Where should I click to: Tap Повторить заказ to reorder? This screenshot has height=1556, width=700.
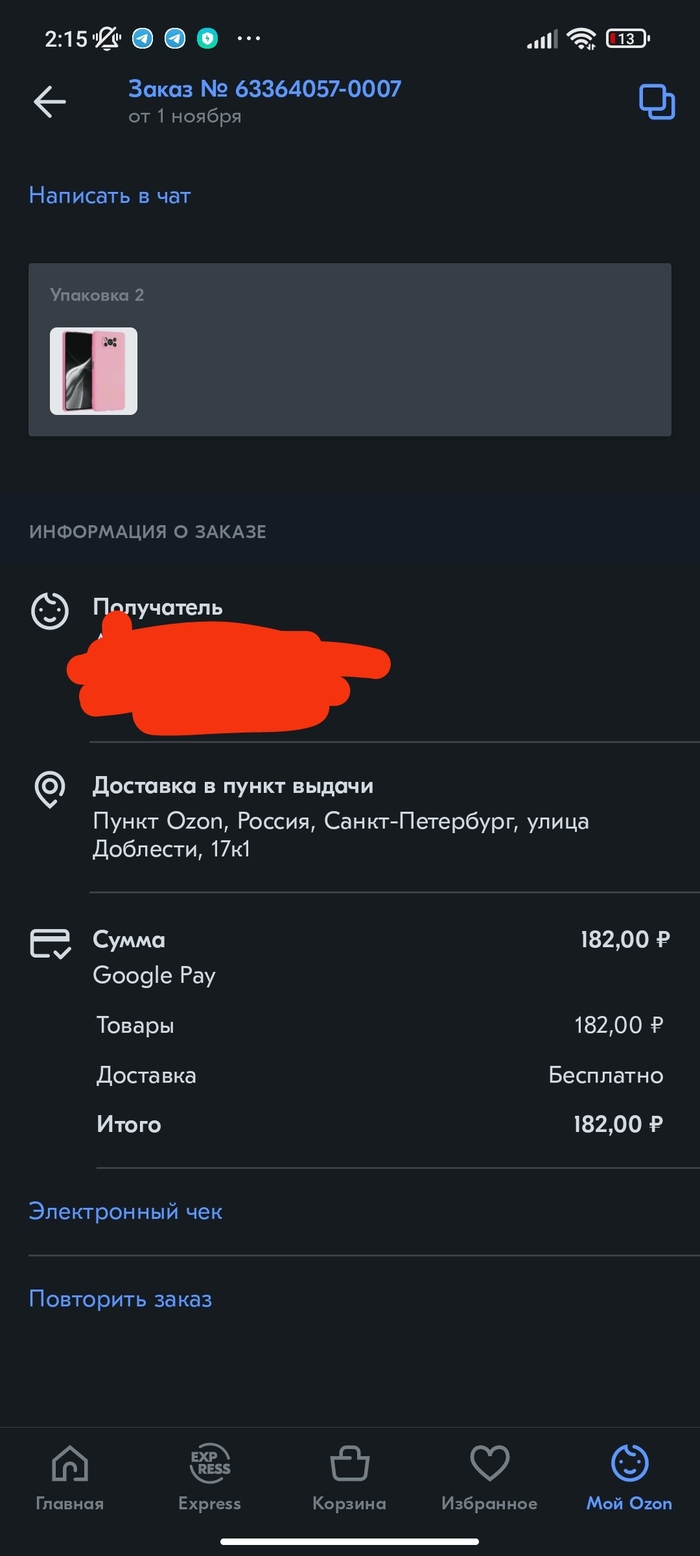pyautogui.click(x=120, y=1299)
